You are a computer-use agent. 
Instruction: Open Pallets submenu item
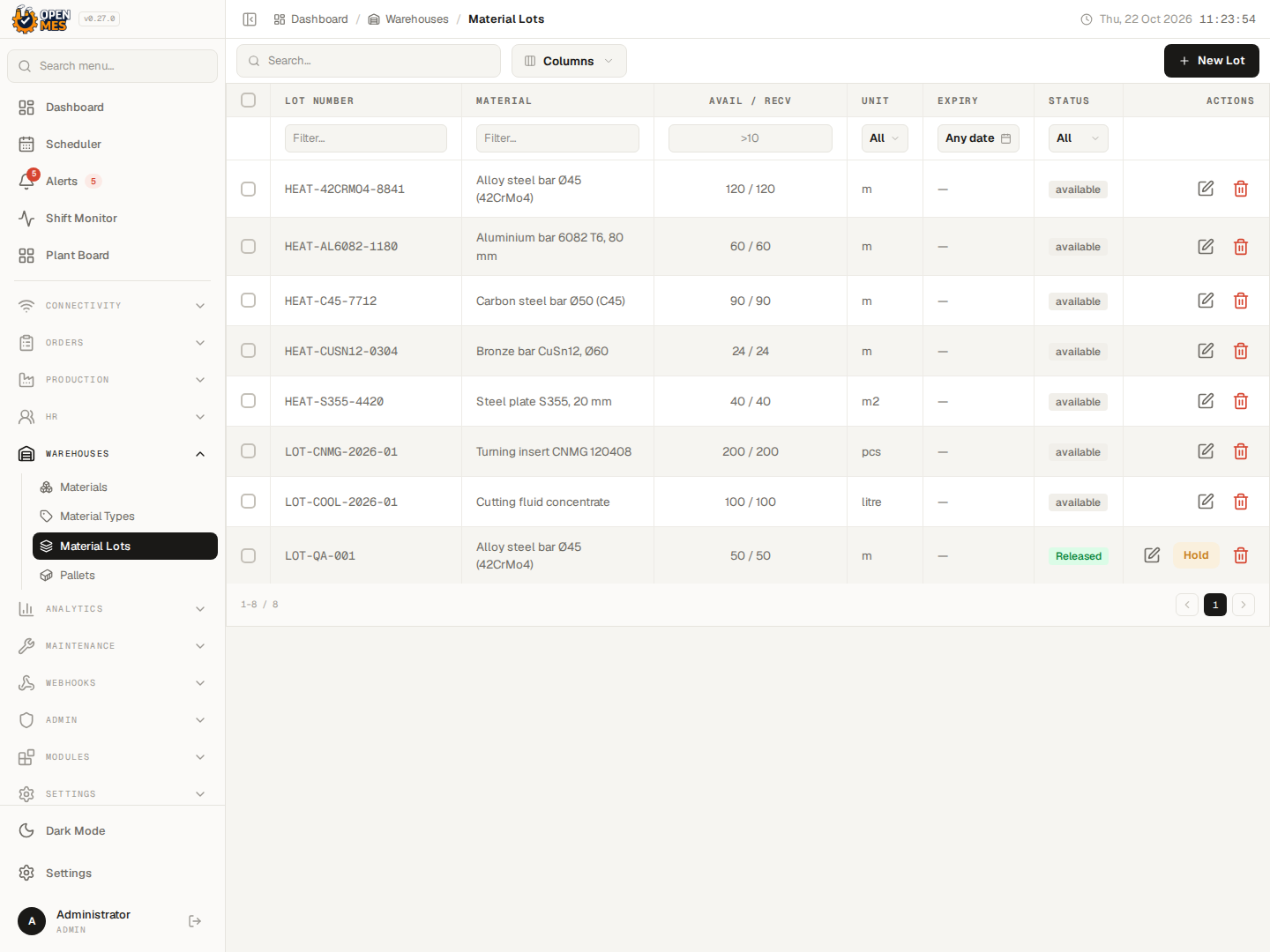124,576
